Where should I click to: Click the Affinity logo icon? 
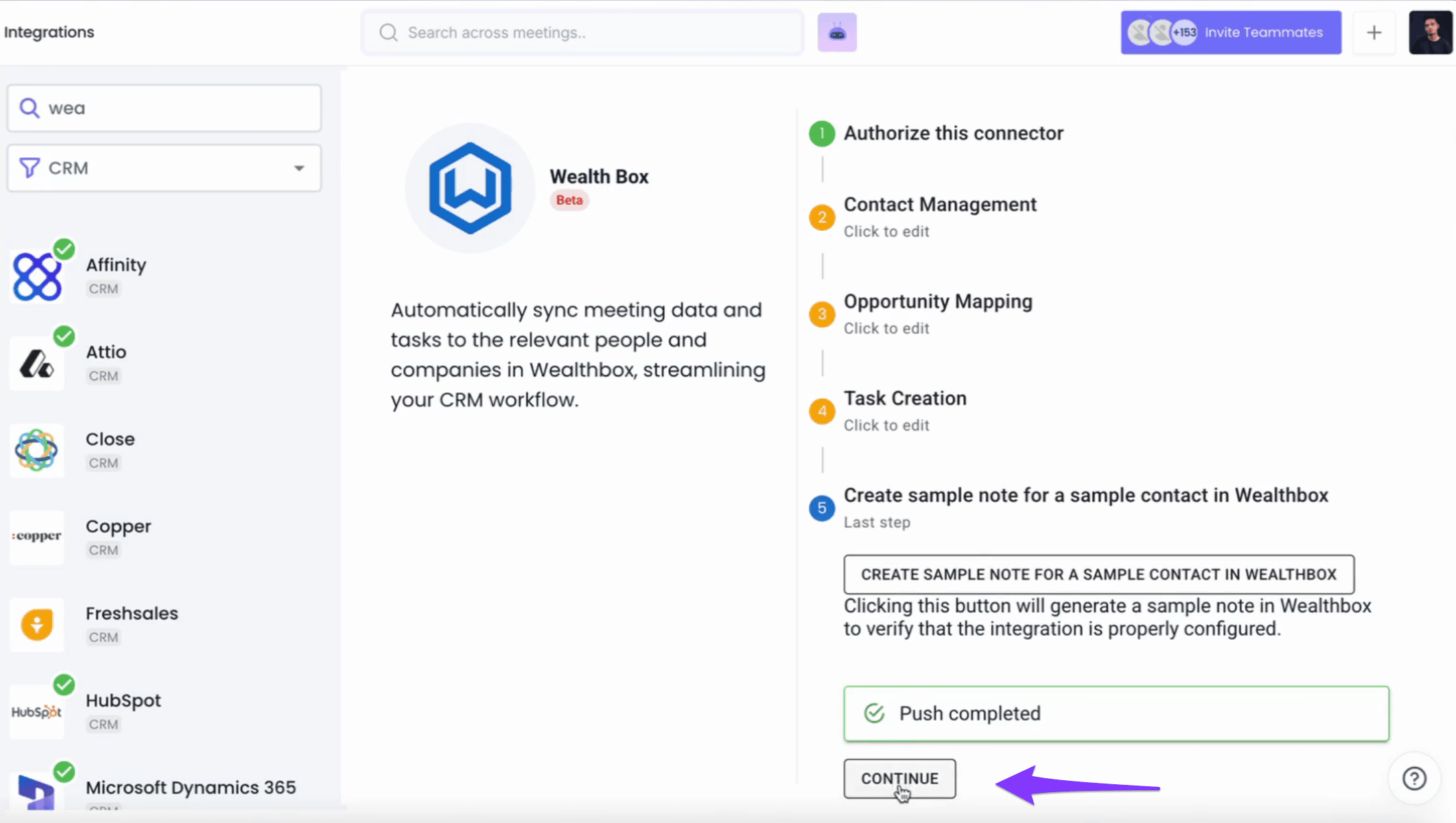[x=37, y=276]
